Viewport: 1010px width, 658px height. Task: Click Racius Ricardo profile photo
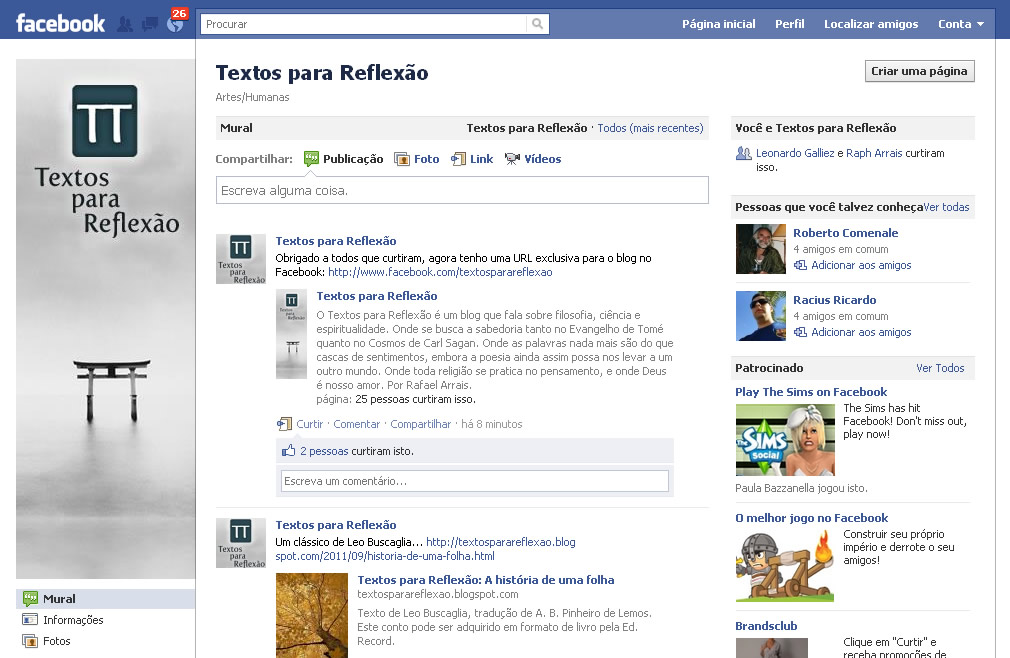[x=761, y=315]
